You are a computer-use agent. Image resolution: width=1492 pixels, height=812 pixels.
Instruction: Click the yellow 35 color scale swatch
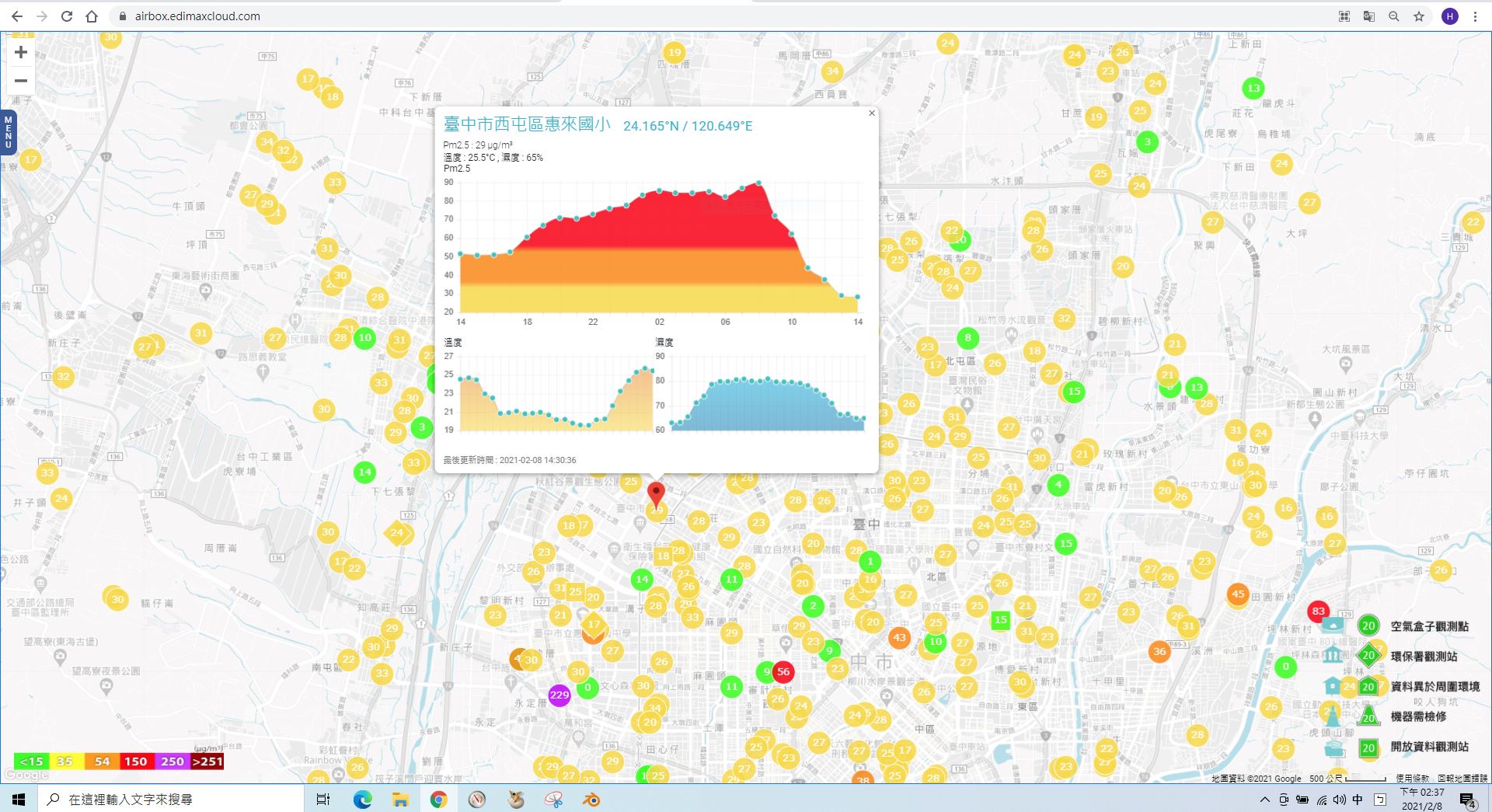point(66,761)
